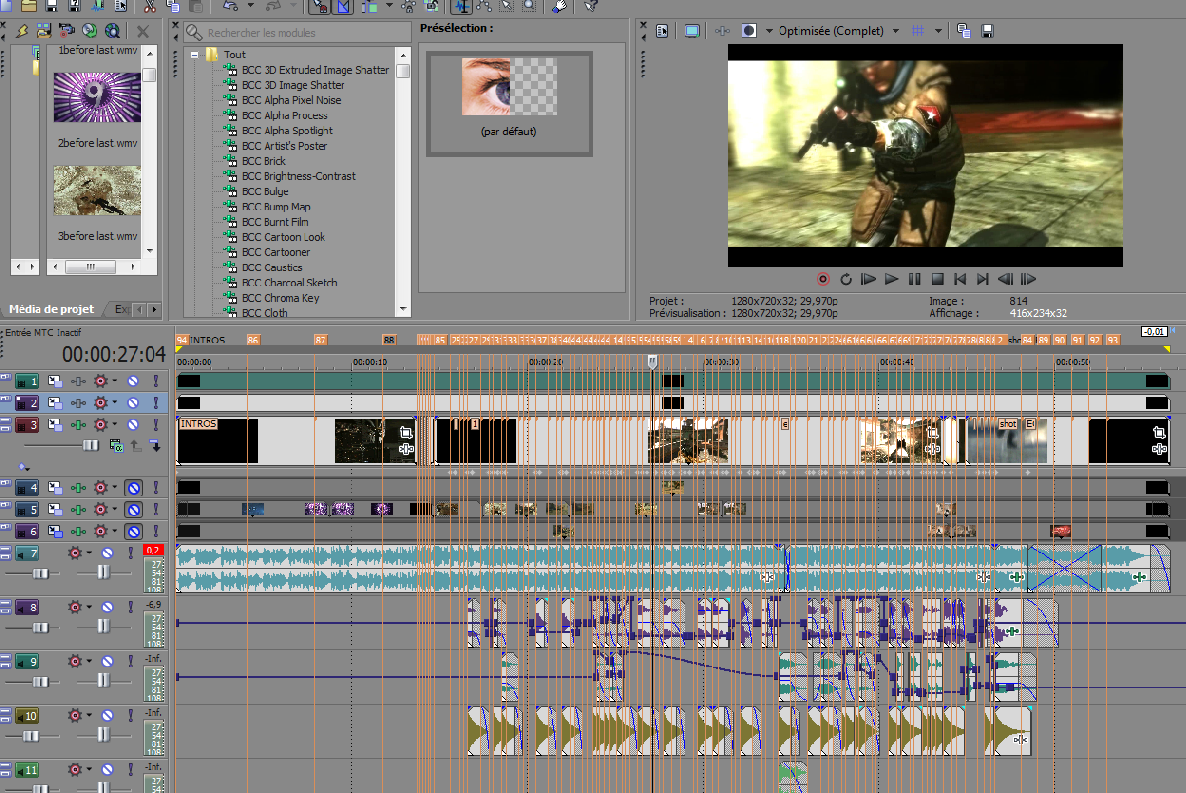Screen dimensions: 1186x793
Task: Stop playback in the preview transport
Action: pos(937,279)
